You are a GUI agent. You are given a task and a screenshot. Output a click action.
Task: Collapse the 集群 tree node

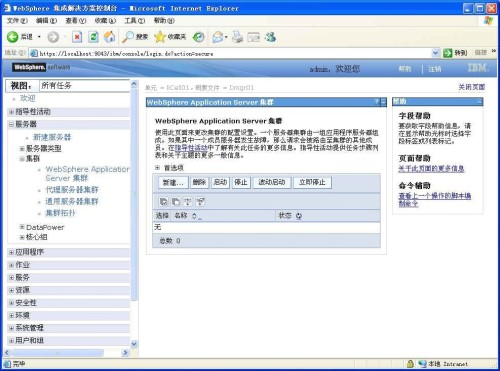pyautogui.click(x=22, y=159)
